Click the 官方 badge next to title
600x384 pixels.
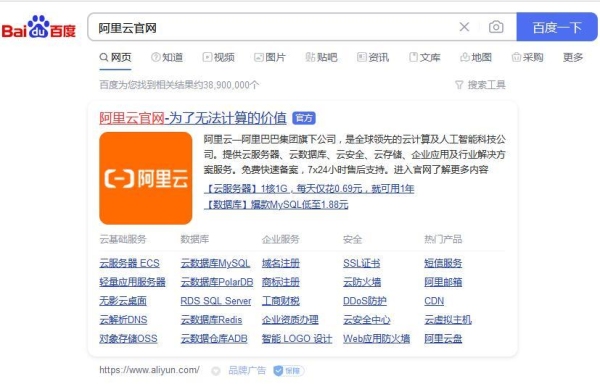[x=304, y=118]
